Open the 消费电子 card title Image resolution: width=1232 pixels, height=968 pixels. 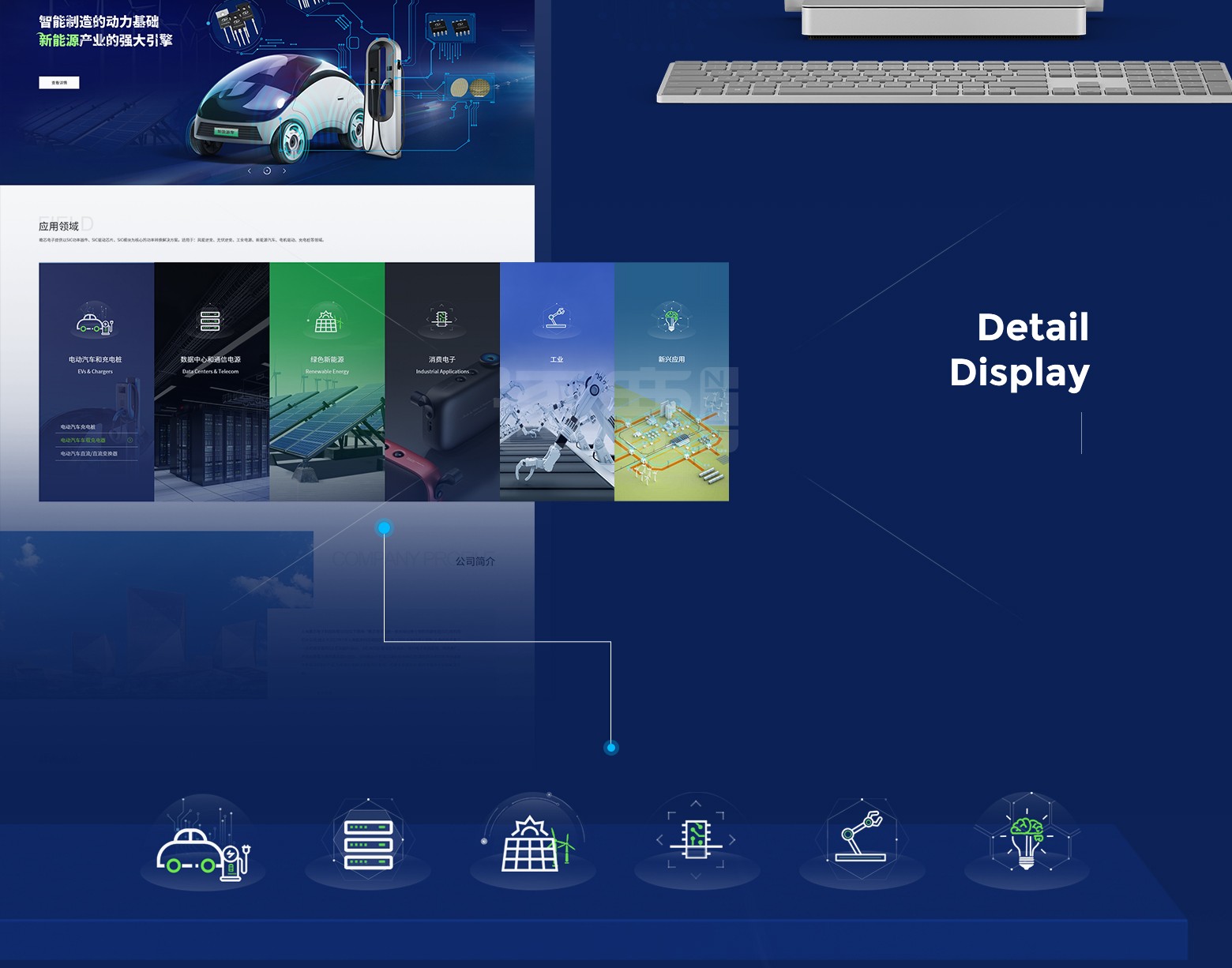pyautogui.click(x=442, y=359)
